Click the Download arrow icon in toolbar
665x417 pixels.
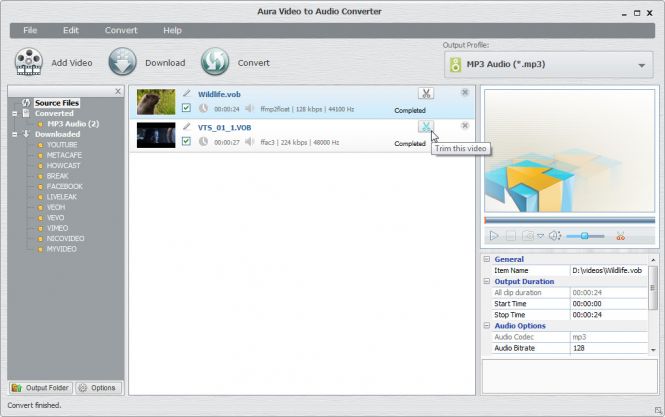(x=122, y=62)
